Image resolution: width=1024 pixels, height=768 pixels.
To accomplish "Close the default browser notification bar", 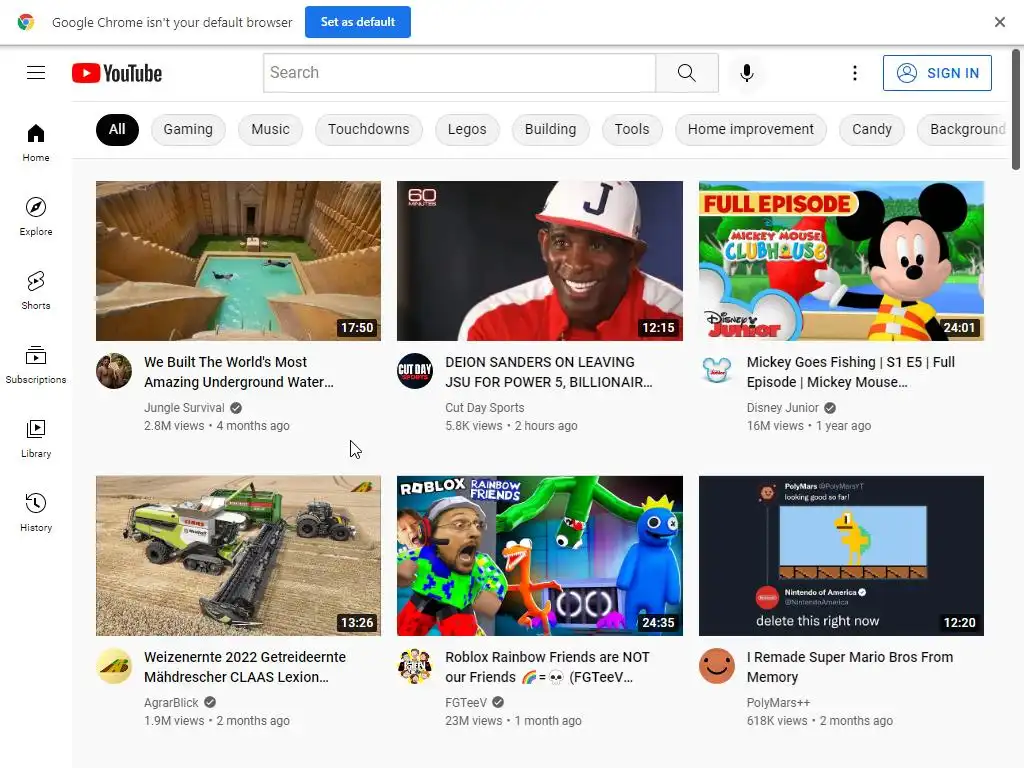I will pyautogui.click(x=1000, y=22).
